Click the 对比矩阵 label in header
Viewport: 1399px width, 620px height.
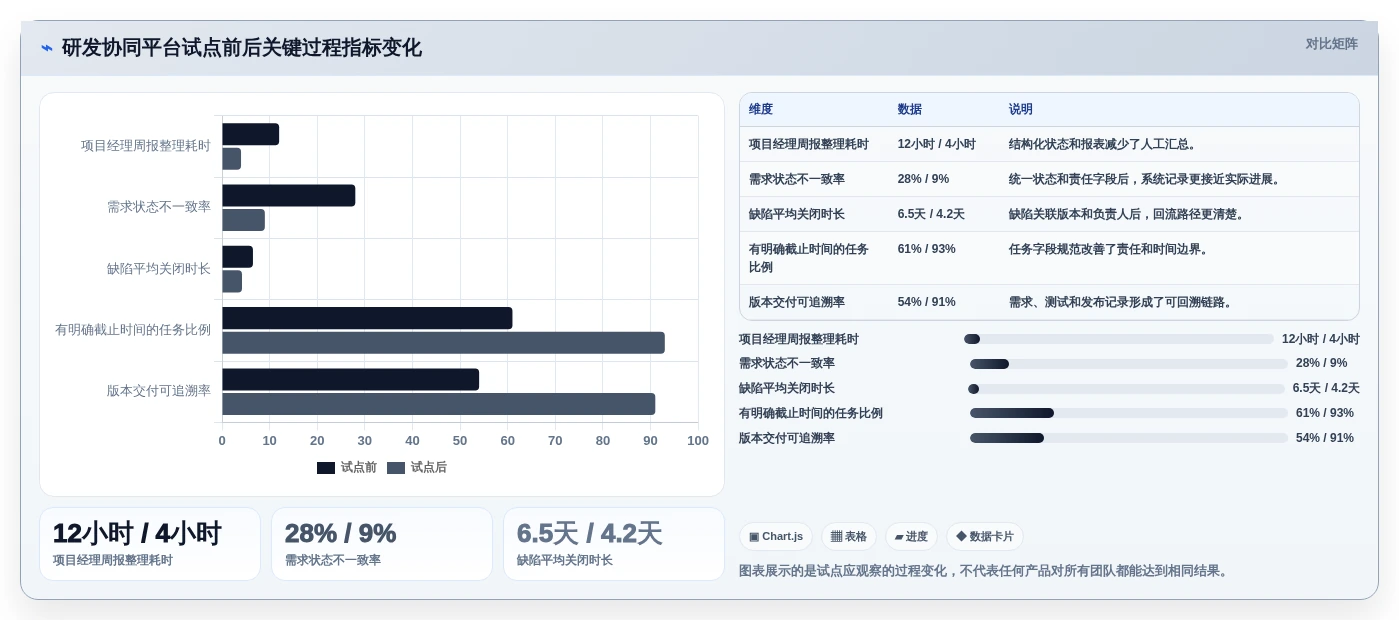pyautogui.click(x=1331, y=44)
